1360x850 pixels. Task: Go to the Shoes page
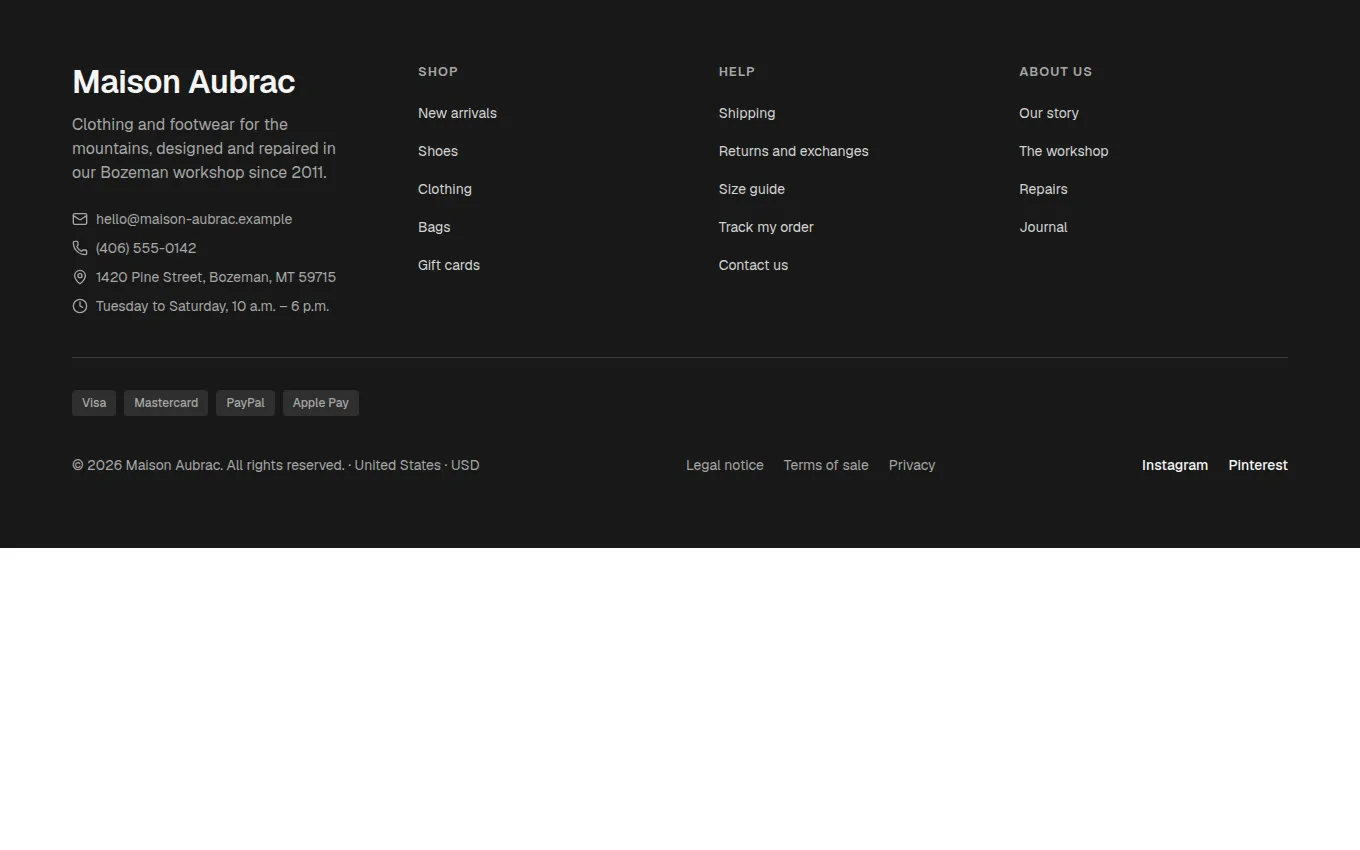coord(438,151)
